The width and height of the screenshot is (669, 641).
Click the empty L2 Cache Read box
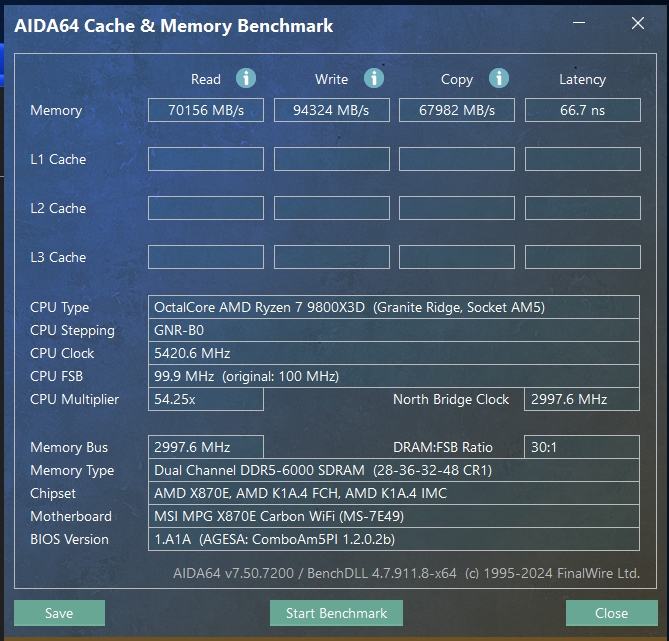(x=206, y=208)
